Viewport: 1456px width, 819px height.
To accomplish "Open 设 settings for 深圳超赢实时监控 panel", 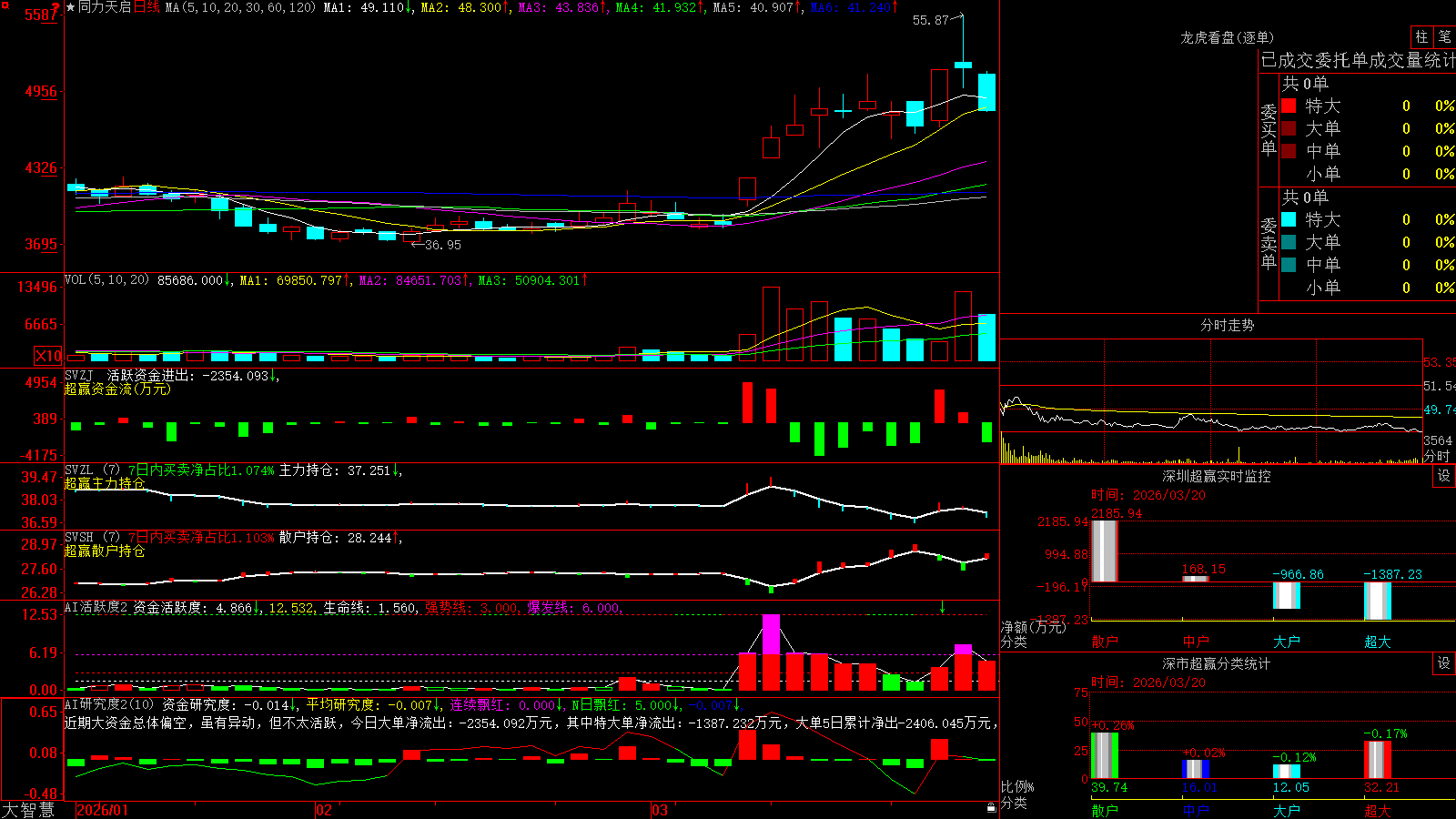I will tap(1444, 476).
